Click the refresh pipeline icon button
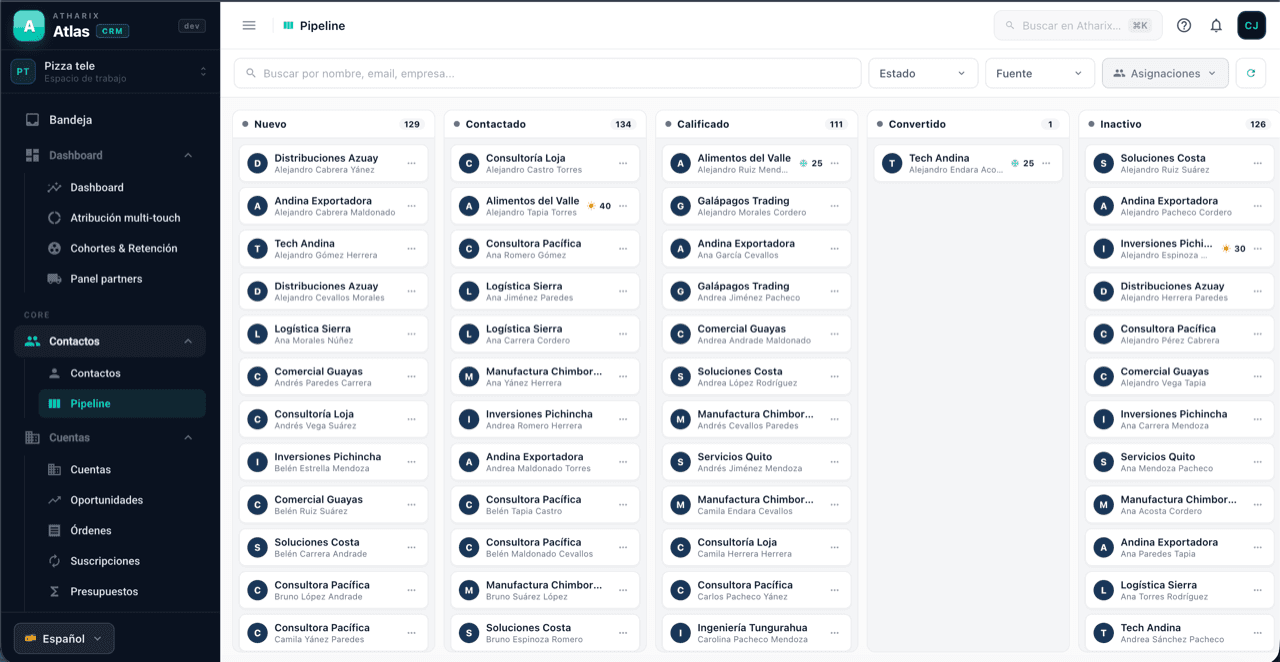Screen dimensions: 1280x662 (1251, 73)
